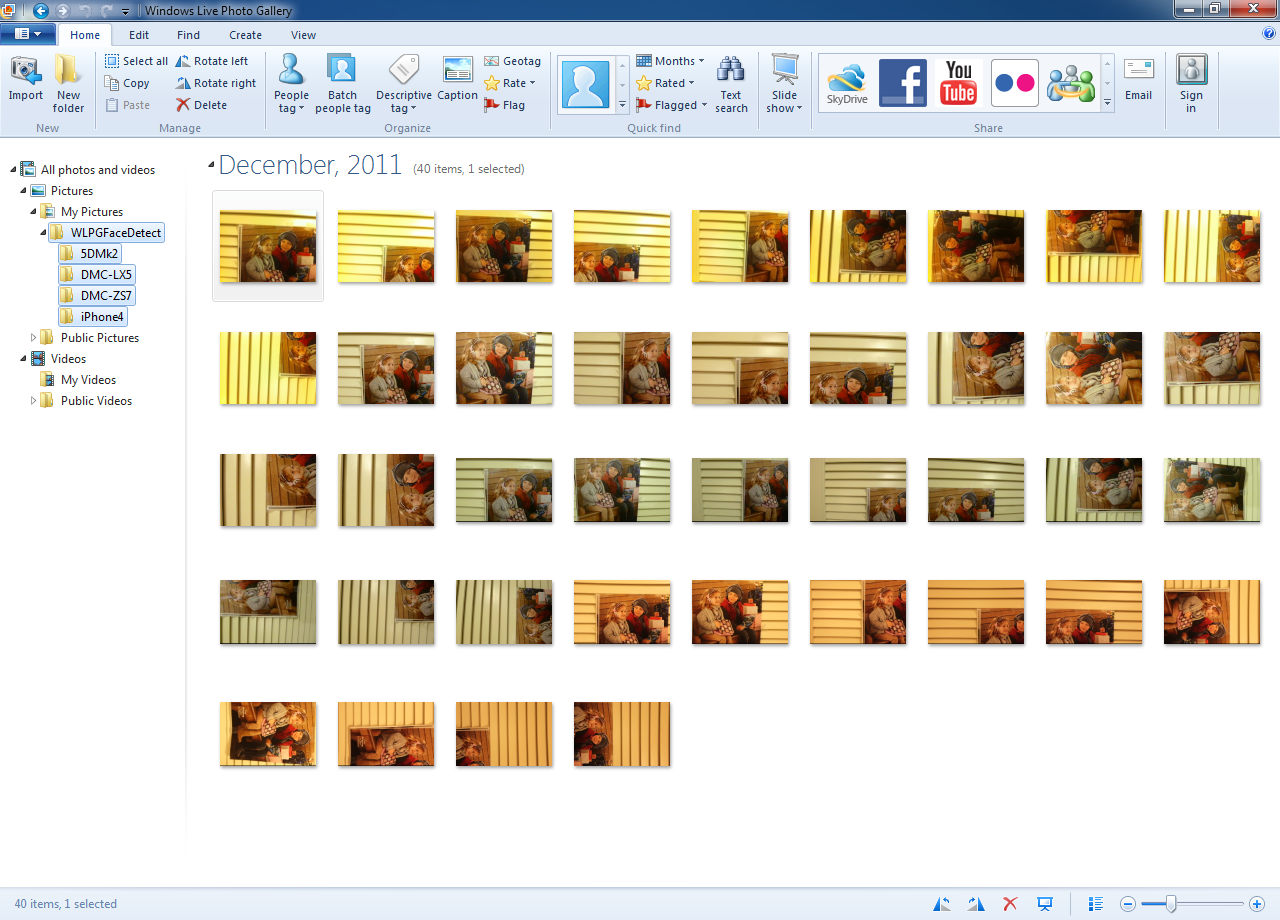Screen dimensions: 1280x920
Task: Switch to the View tab
Action: pyautogui.click(x=303, y=35)
